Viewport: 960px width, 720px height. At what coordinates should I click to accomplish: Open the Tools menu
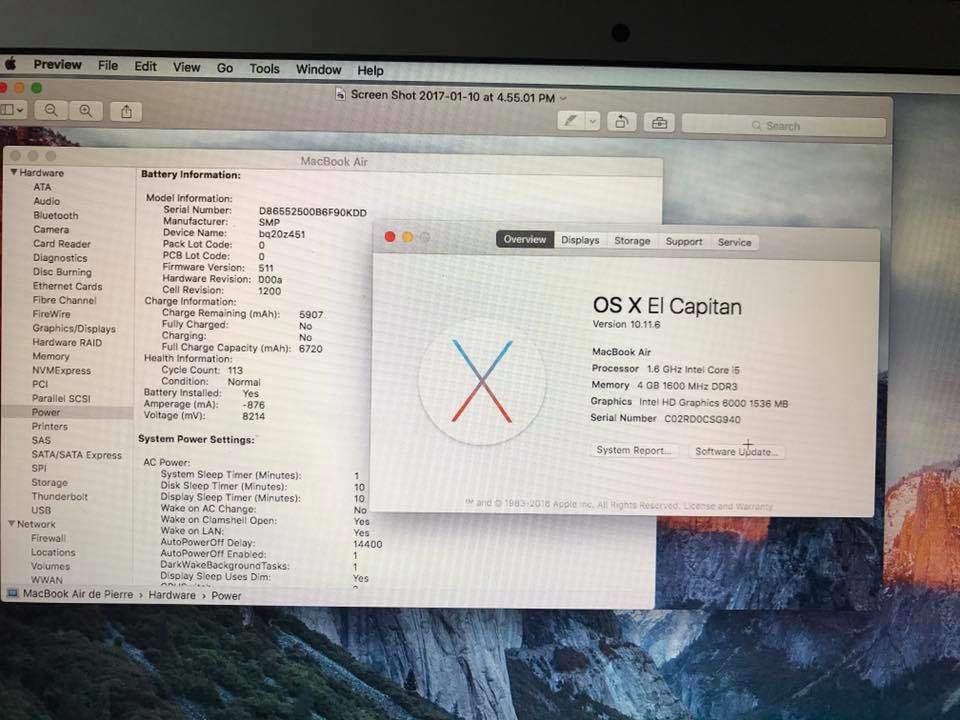[264, 69]
